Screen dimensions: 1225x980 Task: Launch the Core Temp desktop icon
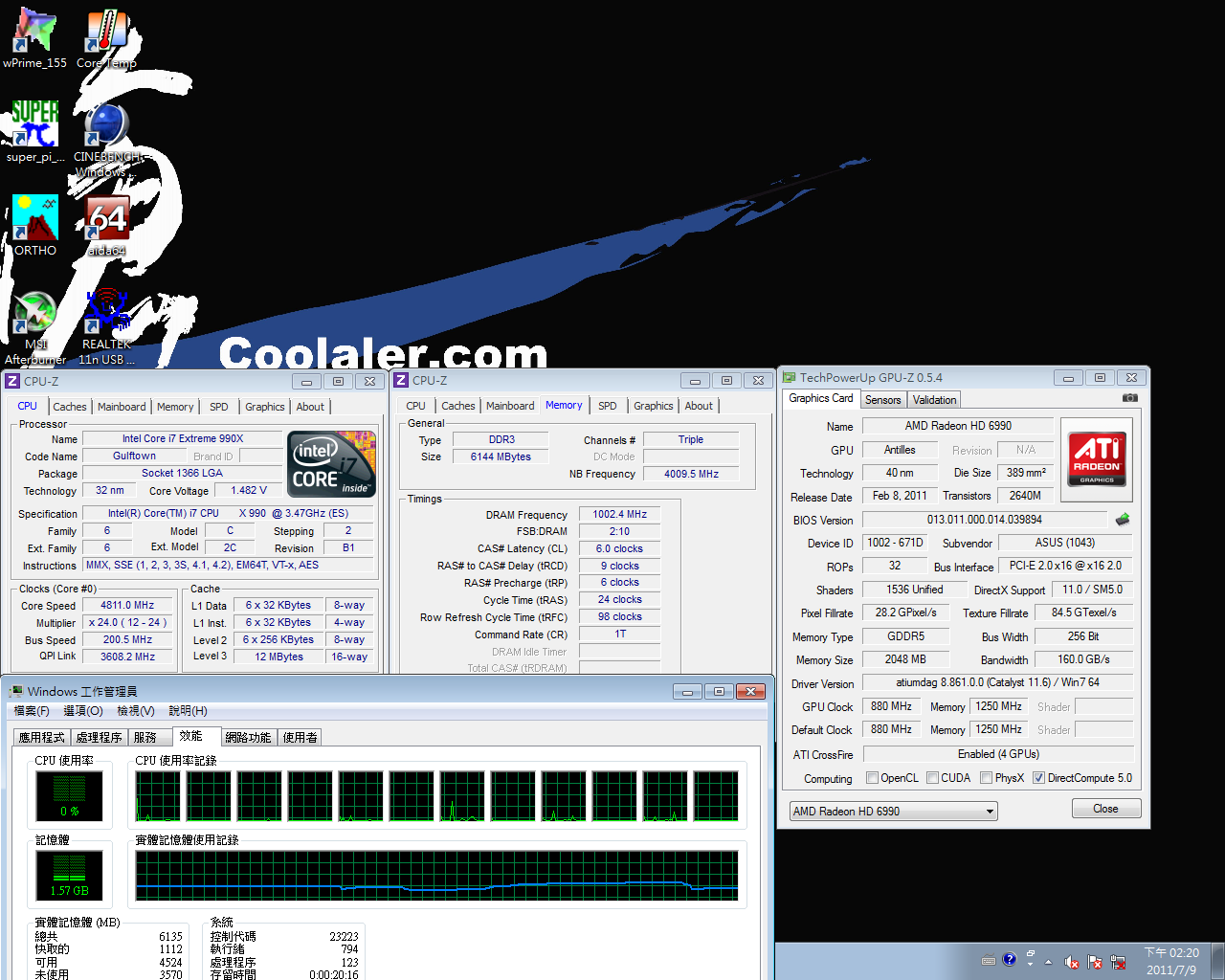pos(106,38)
